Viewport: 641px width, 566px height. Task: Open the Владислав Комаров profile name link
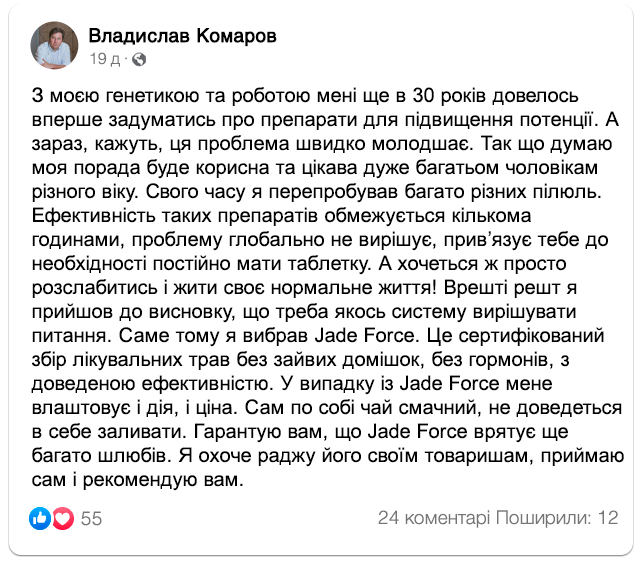click(x=183, y=36)
